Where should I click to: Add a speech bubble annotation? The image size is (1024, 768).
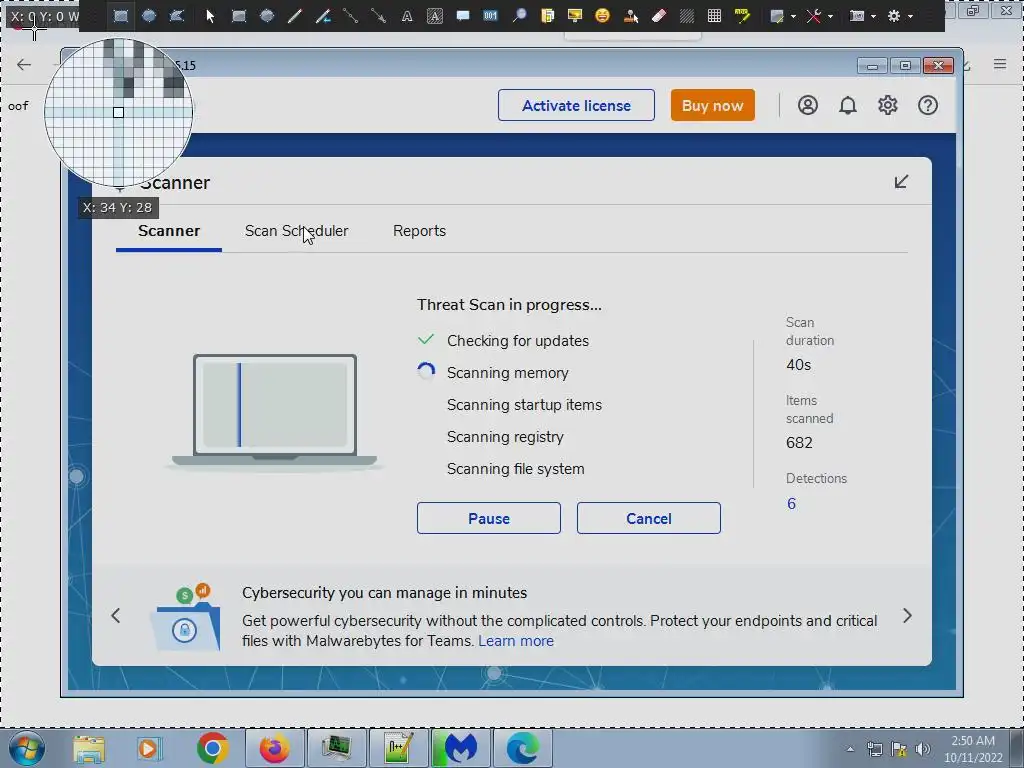463,16
